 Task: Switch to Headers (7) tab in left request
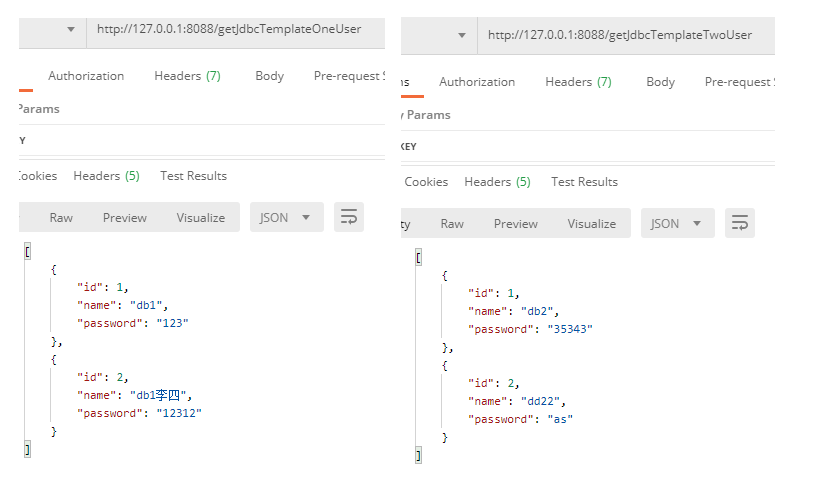click(187, 76)
